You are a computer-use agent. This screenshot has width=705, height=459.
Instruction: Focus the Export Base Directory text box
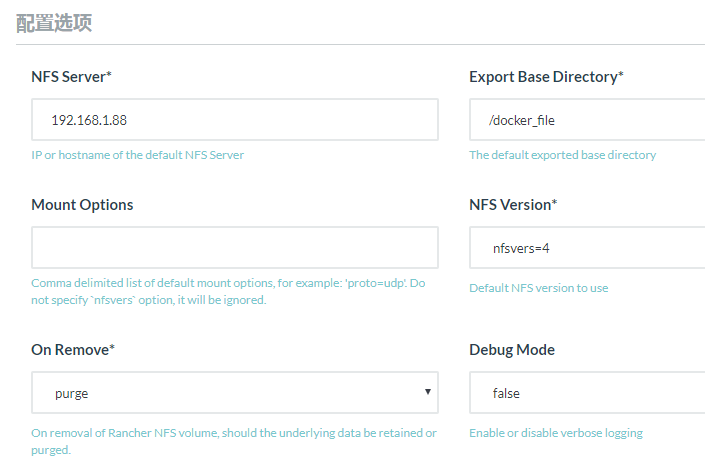pos(586,120)
